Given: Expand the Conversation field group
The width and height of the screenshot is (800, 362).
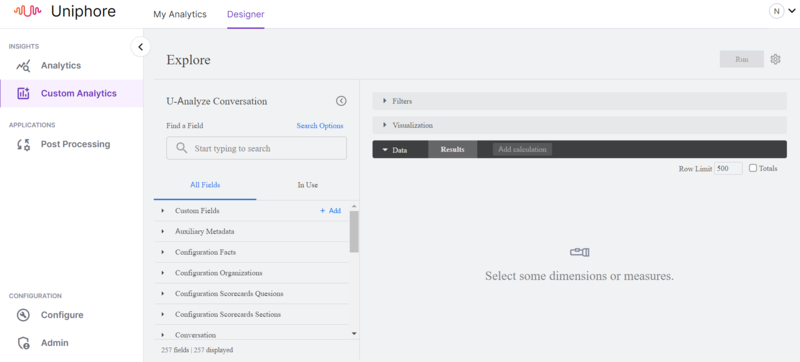Looking at the screenshot, I should [x=162, y=335].
